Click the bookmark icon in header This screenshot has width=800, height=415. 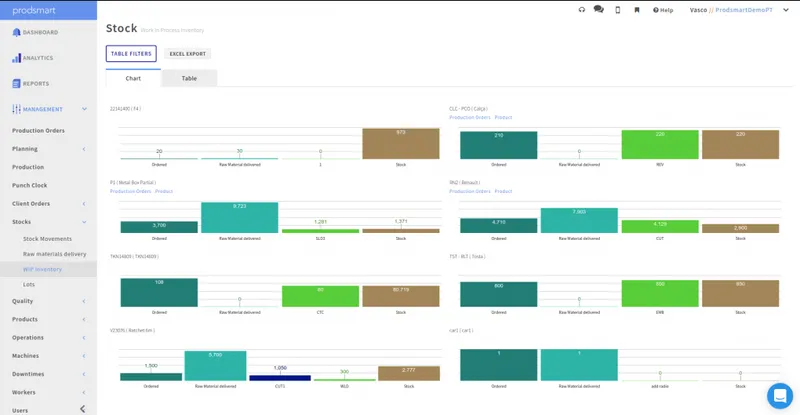click(x=637, y=10)
